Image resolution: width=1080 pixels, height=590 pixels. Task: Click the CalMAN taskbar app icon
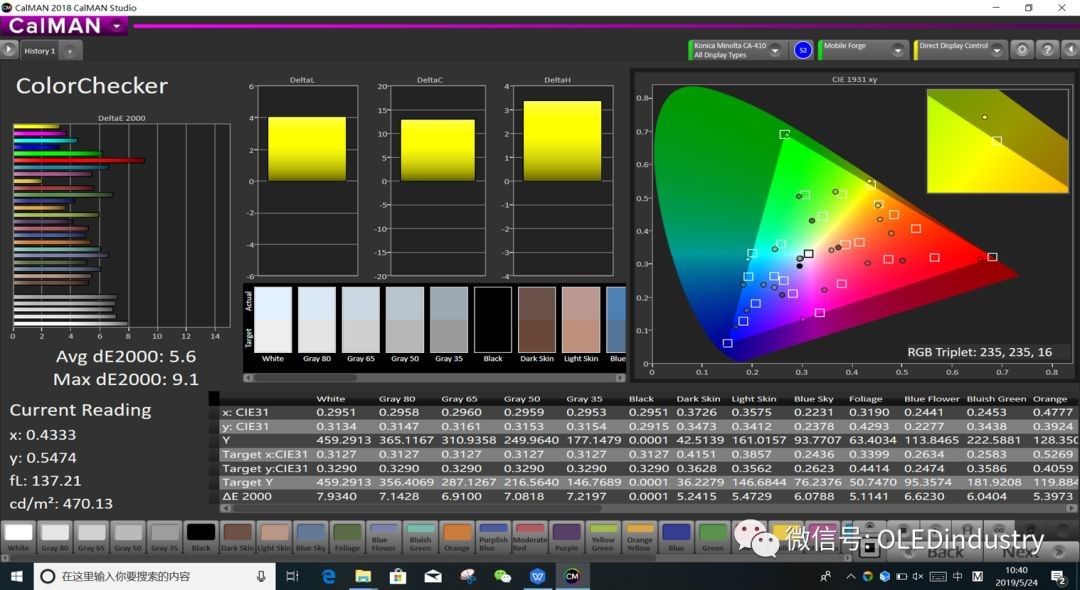point(572,576)
